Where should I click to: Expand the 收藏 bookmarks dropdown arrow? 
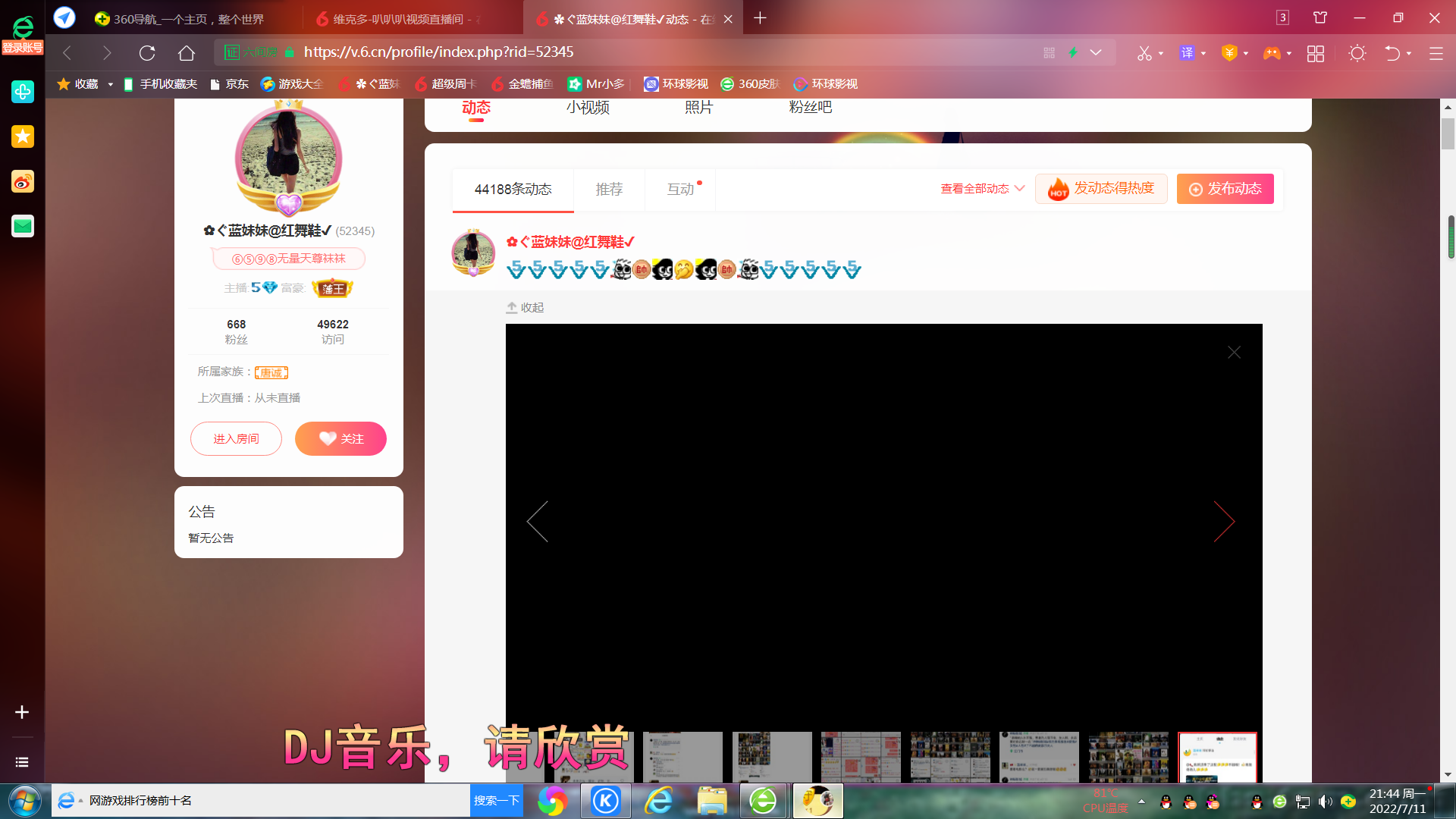(110, 84)
